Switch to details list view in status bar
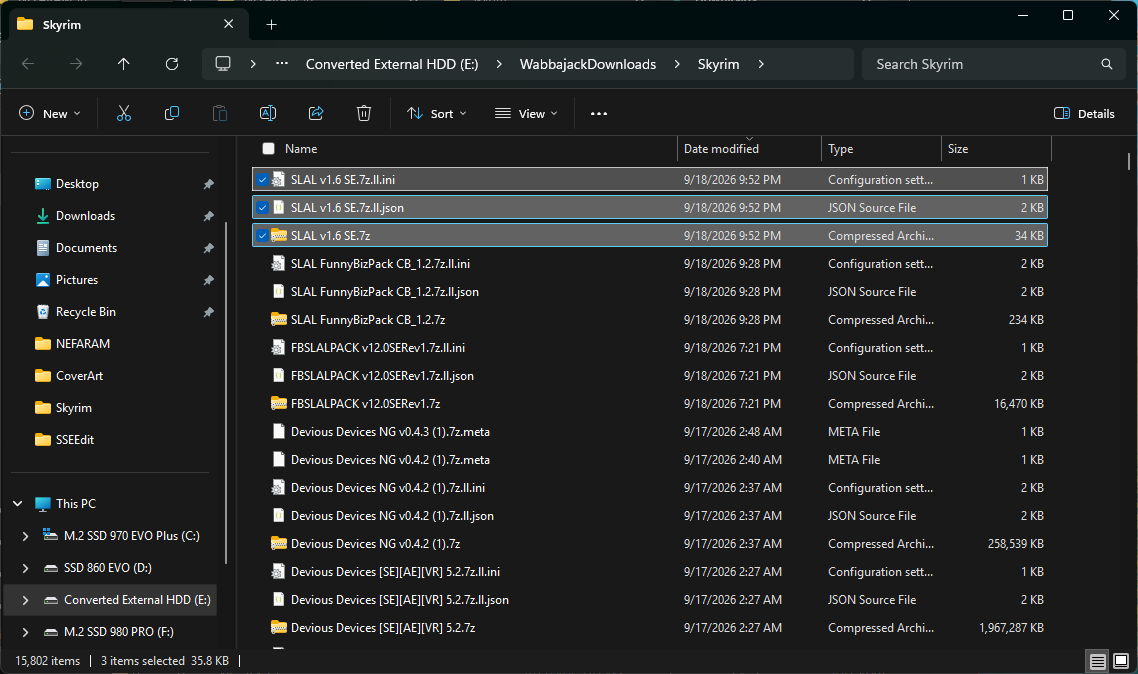 tap(1097, 662)
